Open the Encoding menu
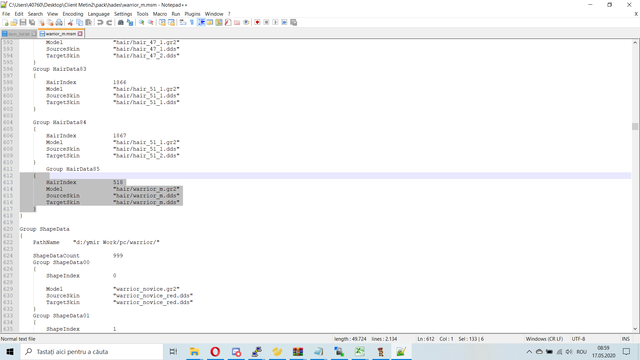The image size is (640, 360). (x=73, y=14)
